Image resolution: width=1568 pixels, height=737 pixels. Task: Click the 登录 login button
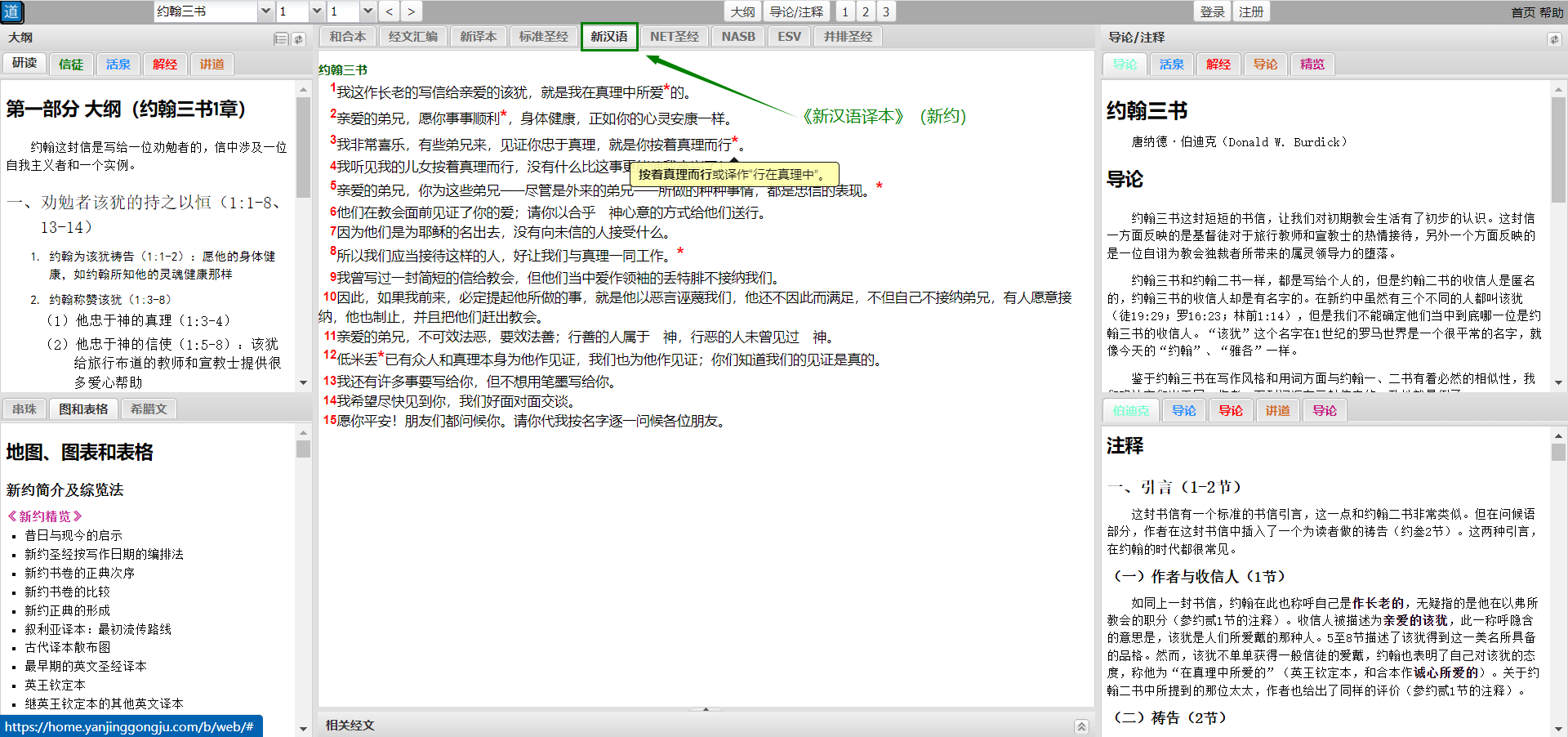pyautogui.click(x=1212, y=11)
